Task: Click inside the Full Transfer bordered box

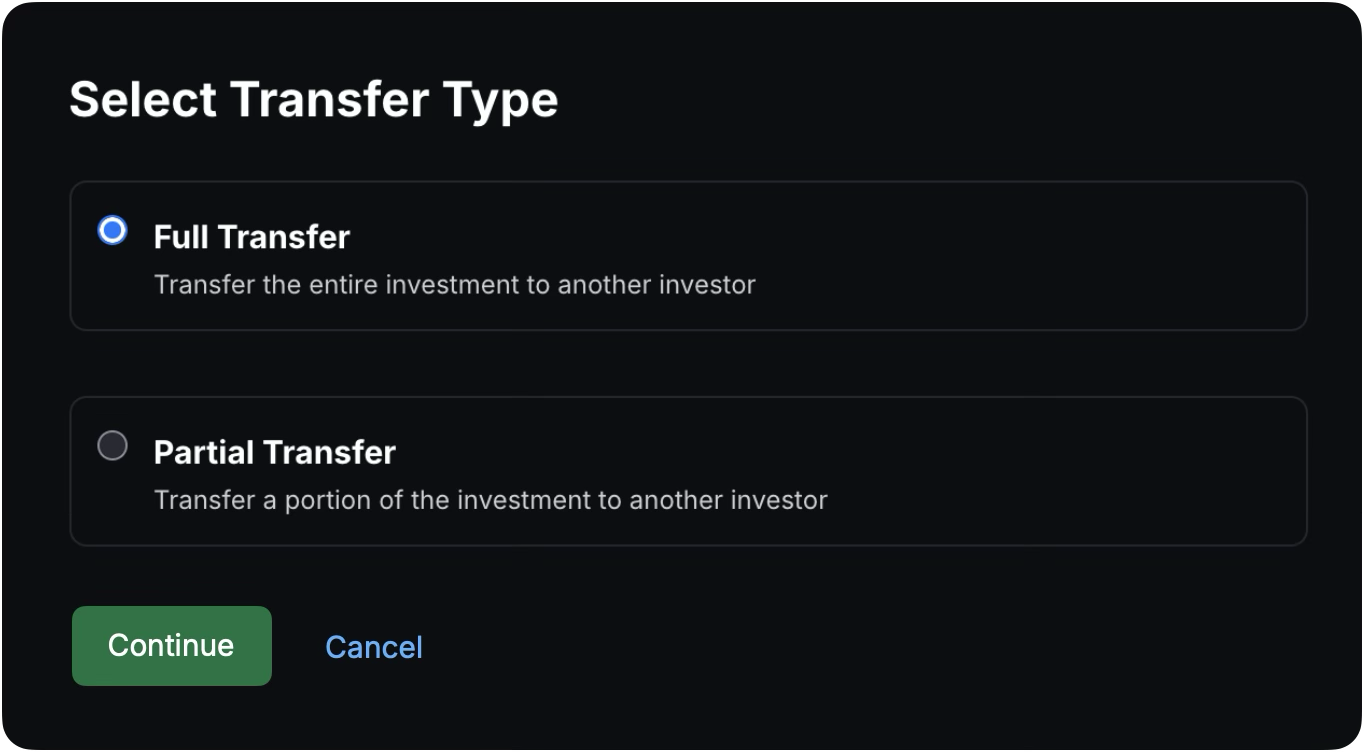Action: pyautogui.click(x=689, y=256)
